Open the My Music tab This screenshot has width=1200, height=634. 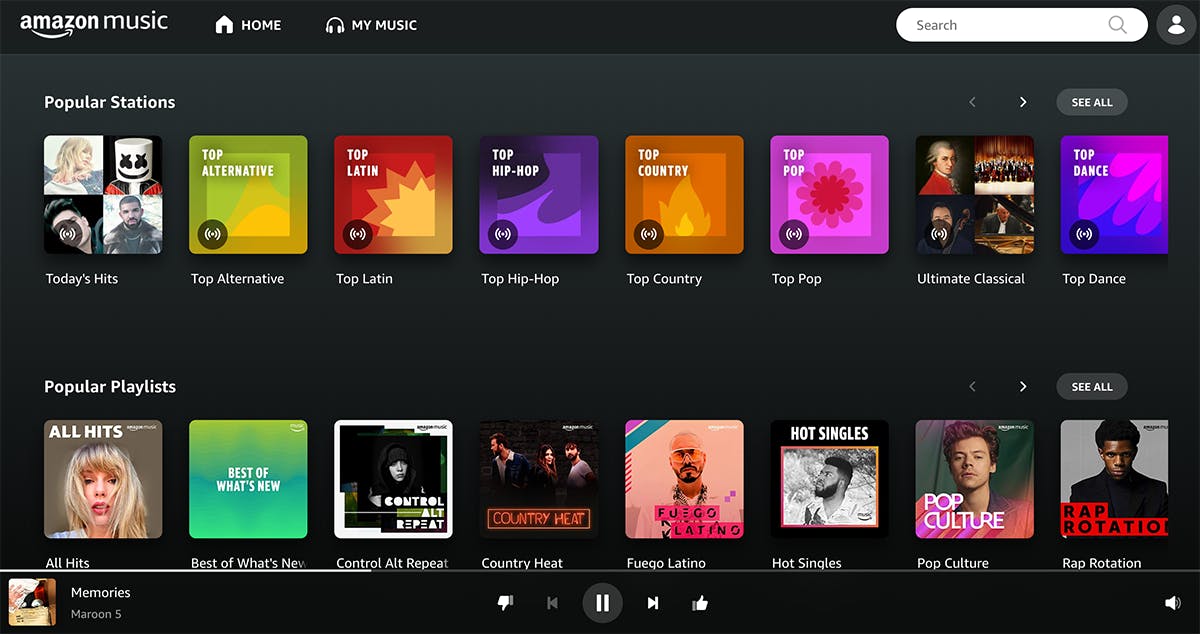tap(371, 25)
